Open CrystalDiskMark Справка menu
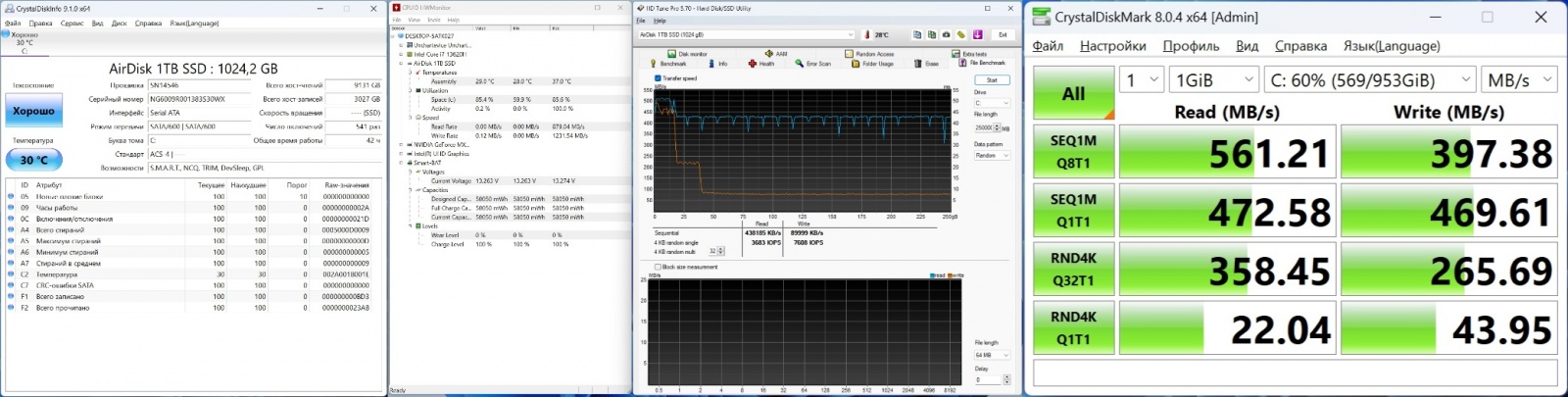This screenshot has height=397, width=1568. (x=1300, y=46)
